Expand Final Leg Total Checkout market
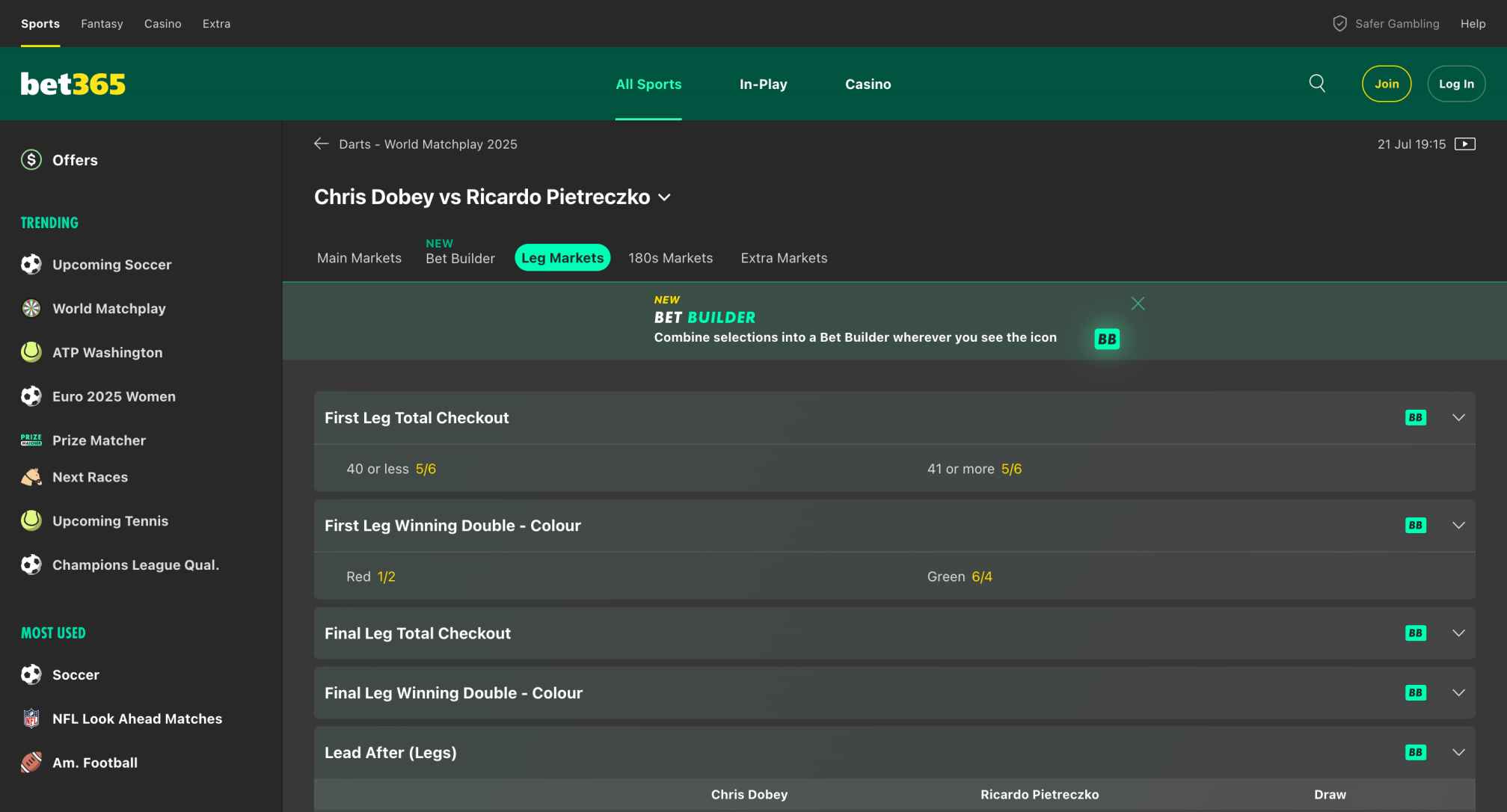Image resolution: width=1507 pixels, height=812 pixels. 1458,633
